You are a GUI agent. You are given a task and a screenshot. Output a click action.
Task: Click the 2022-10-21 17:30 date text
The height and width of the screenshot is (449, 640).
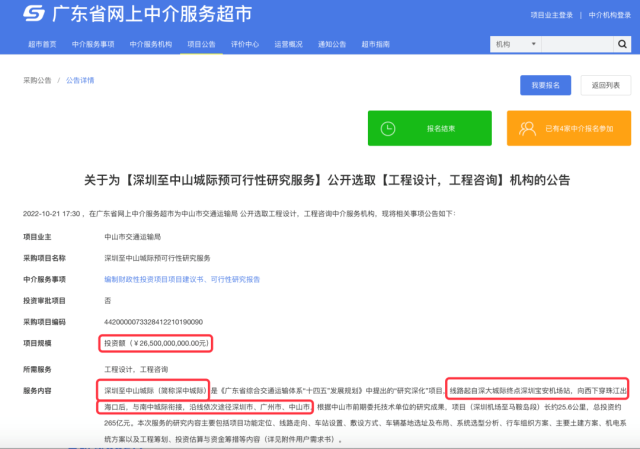tap(51, 213)
